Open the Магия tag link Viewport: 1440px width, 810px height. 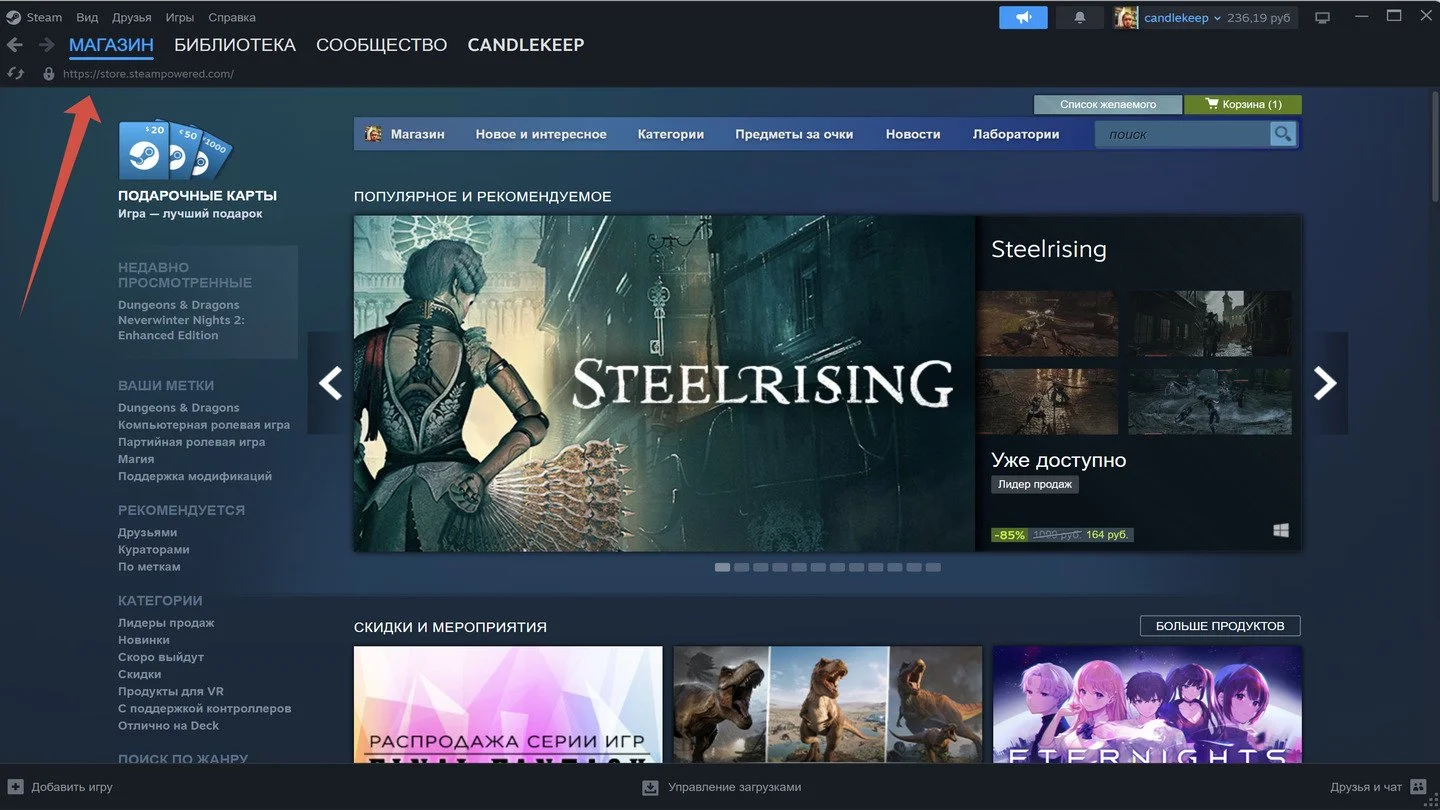tap(136, 459)
